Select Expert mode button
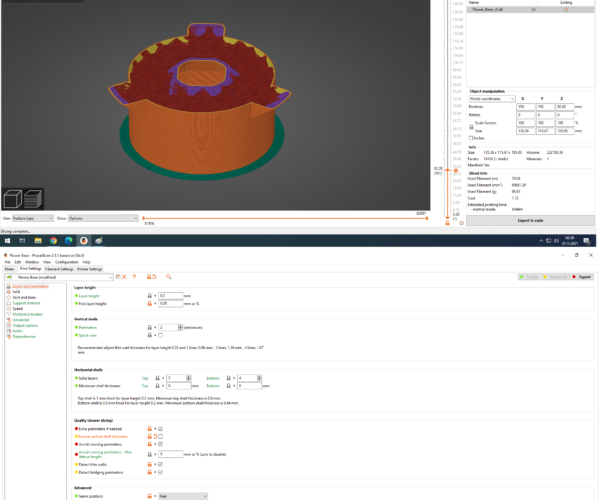The height and width of the screenshot is (500, 600). coord(582,277)
